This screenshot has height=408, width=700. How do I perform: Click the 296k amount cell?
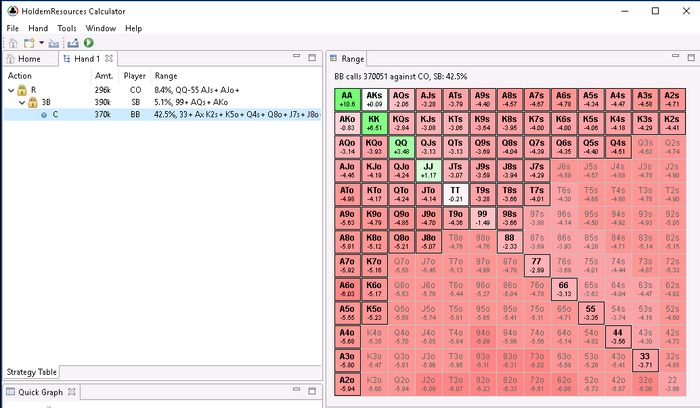[102, 90]
